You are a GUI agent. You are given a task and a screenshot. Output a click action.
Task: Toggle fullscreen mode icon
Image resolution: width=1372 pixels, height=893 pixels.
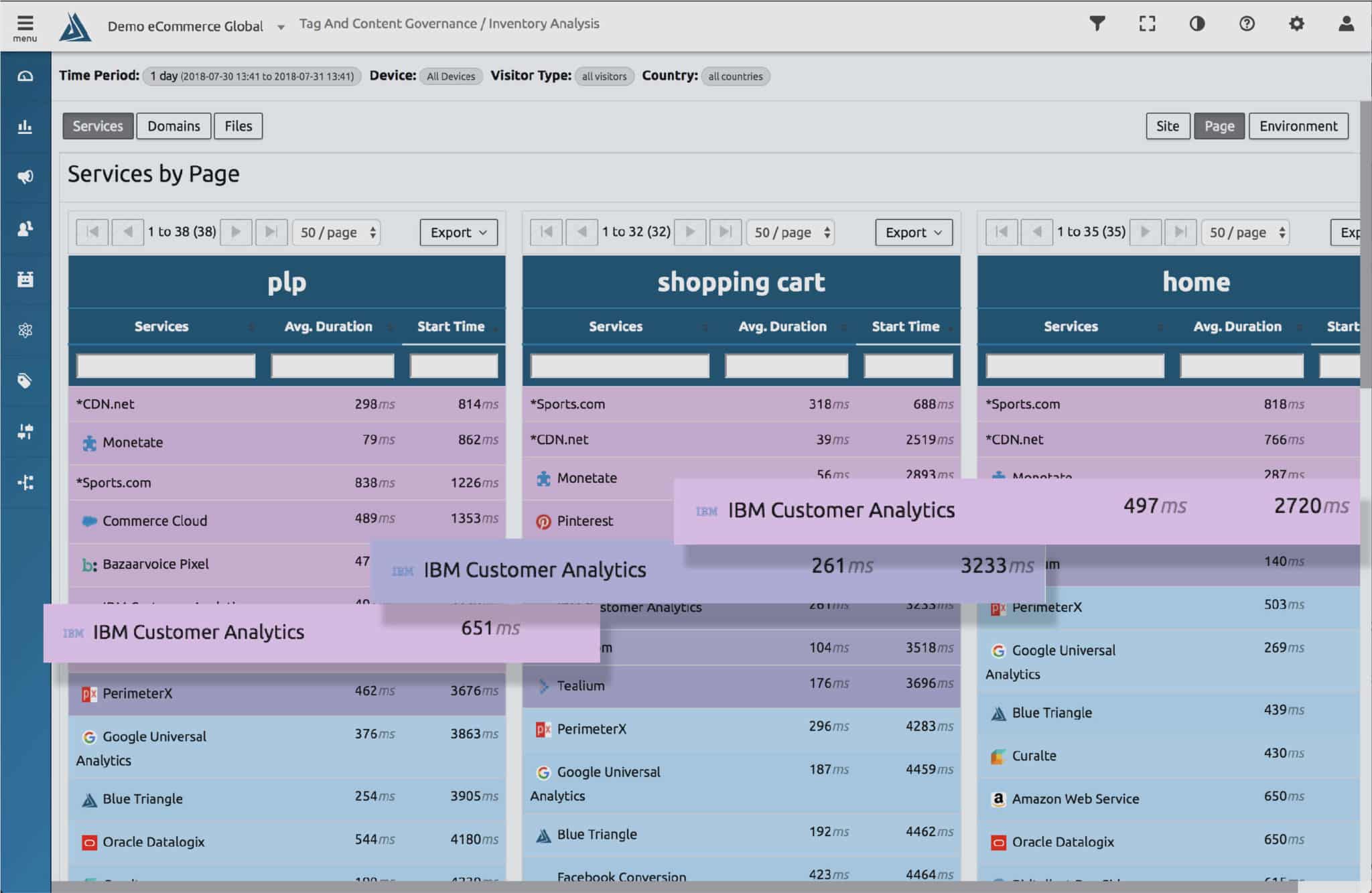click(1147, 24)
